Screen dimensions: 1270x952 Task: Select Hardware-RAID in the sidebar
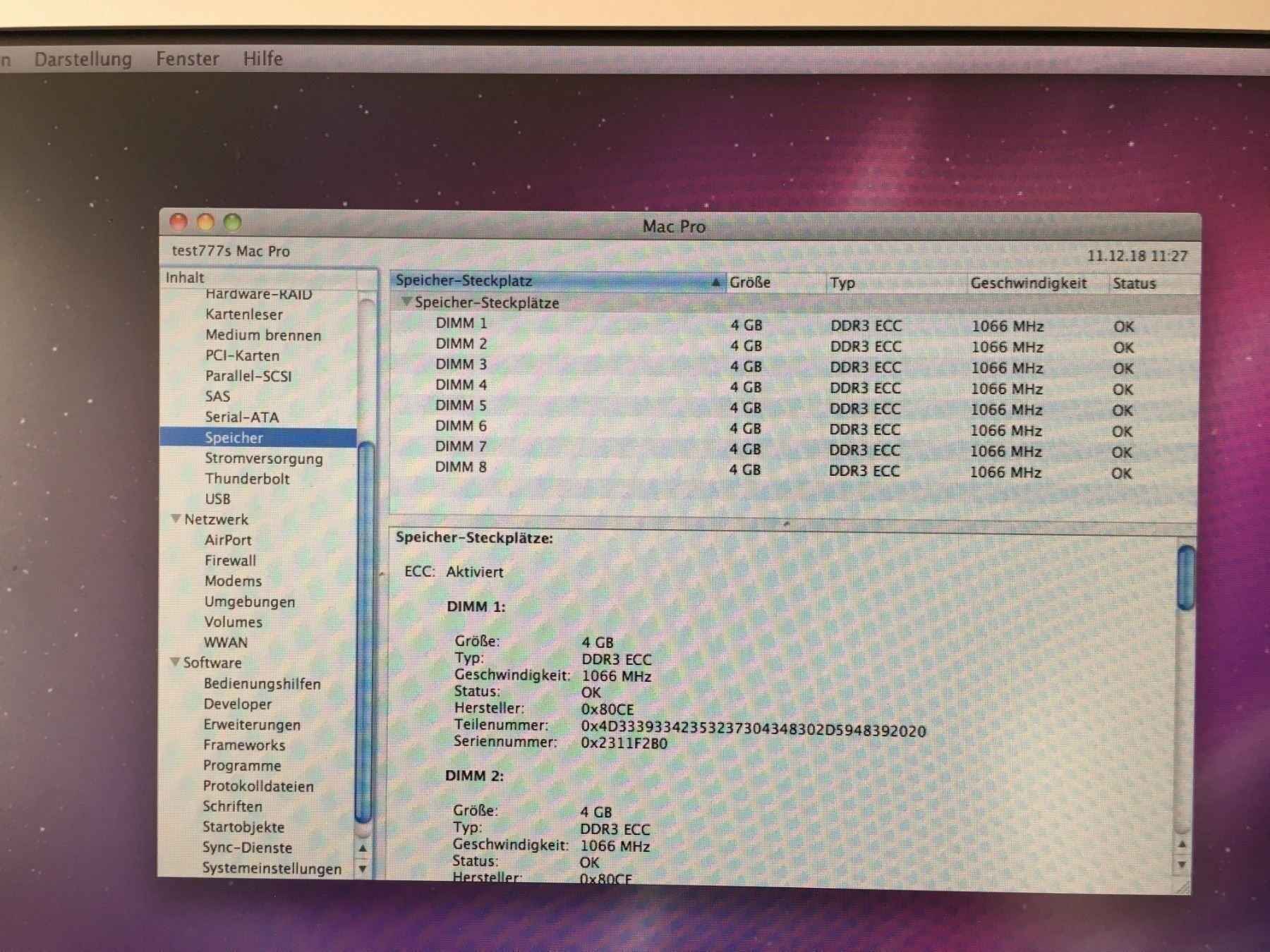click(x=258, y=294)
